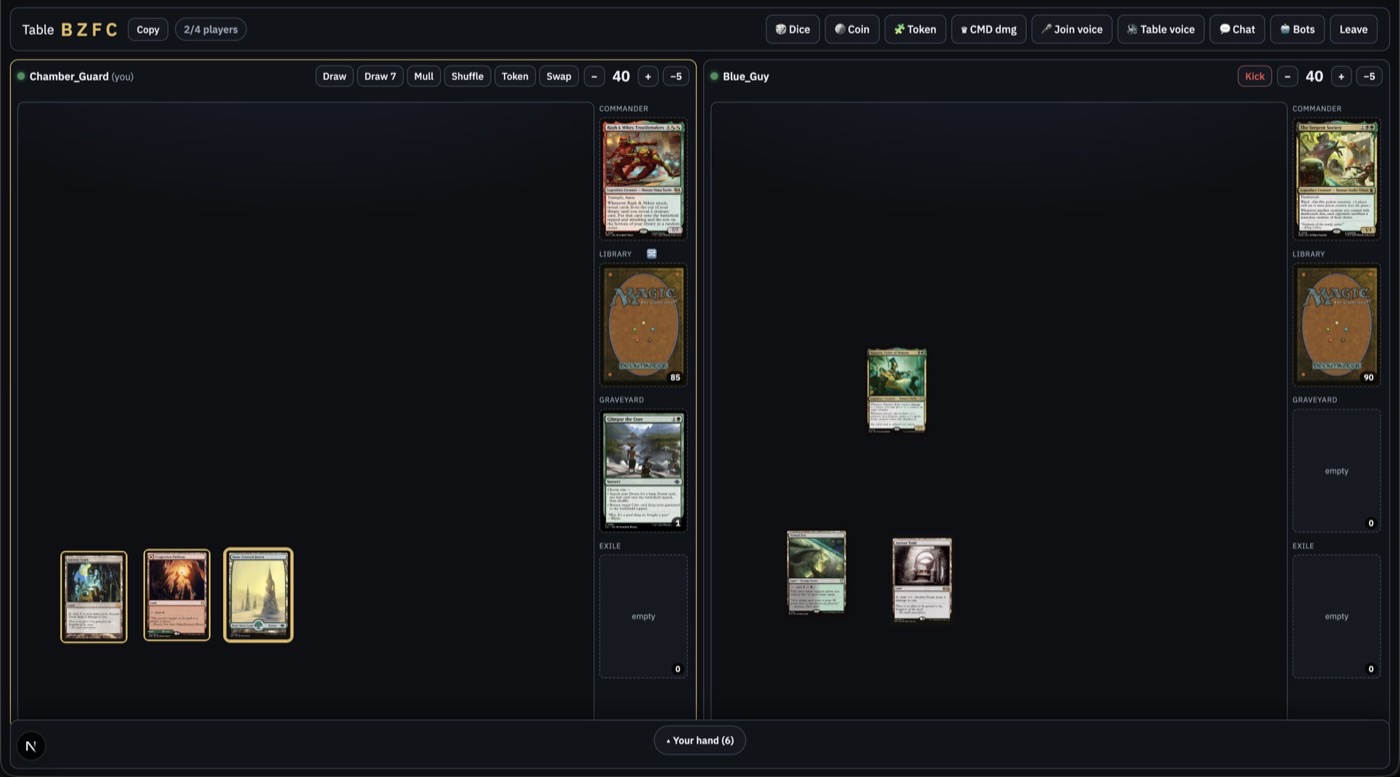The image size is (1400, 777).
Task: Select the Cragcrown Pathway land card
Action: click(177, 595)
